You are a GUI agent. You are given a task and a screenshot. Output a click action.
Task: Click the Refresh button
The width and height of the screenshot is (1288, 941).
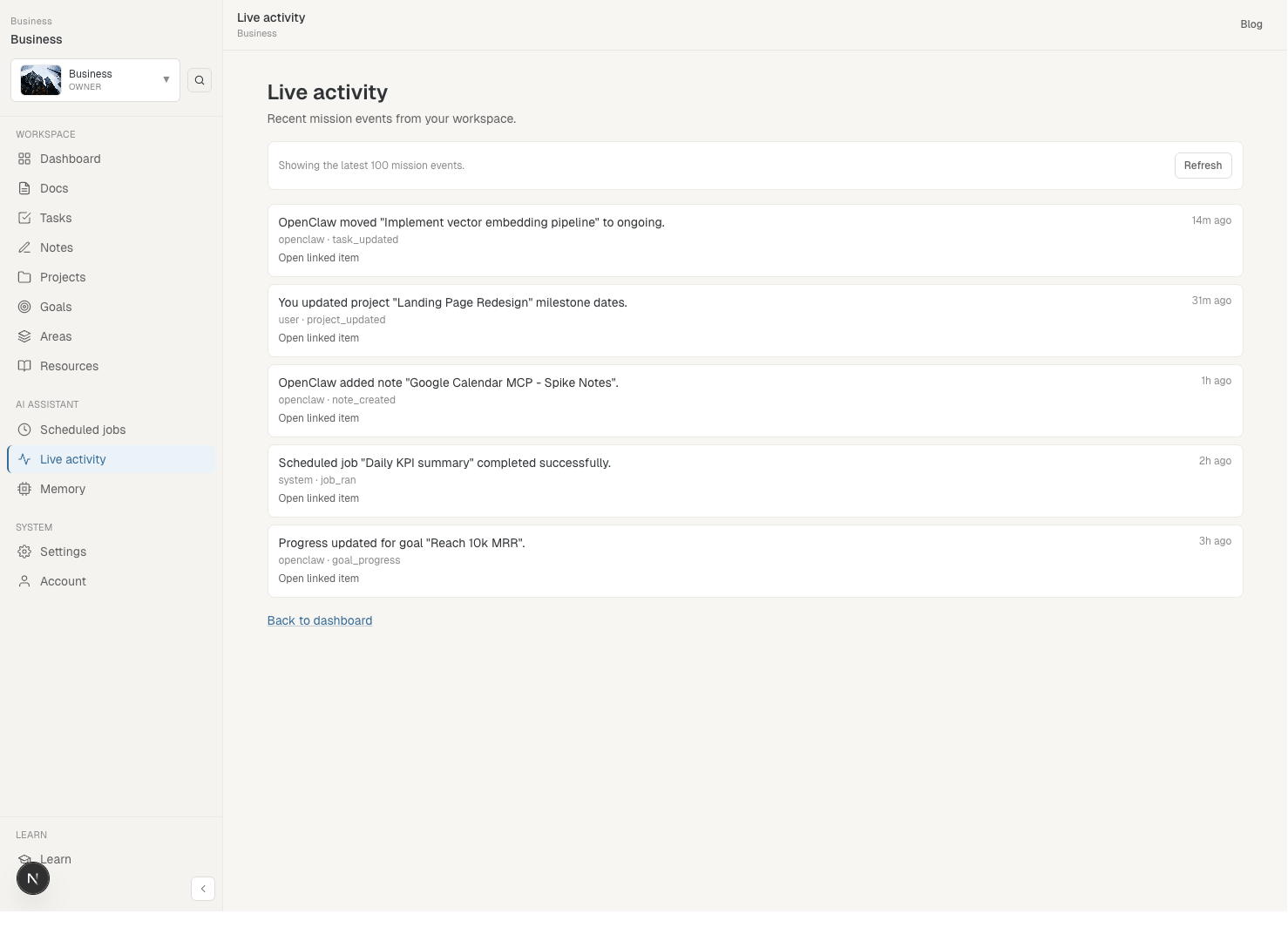(1203, 166)
